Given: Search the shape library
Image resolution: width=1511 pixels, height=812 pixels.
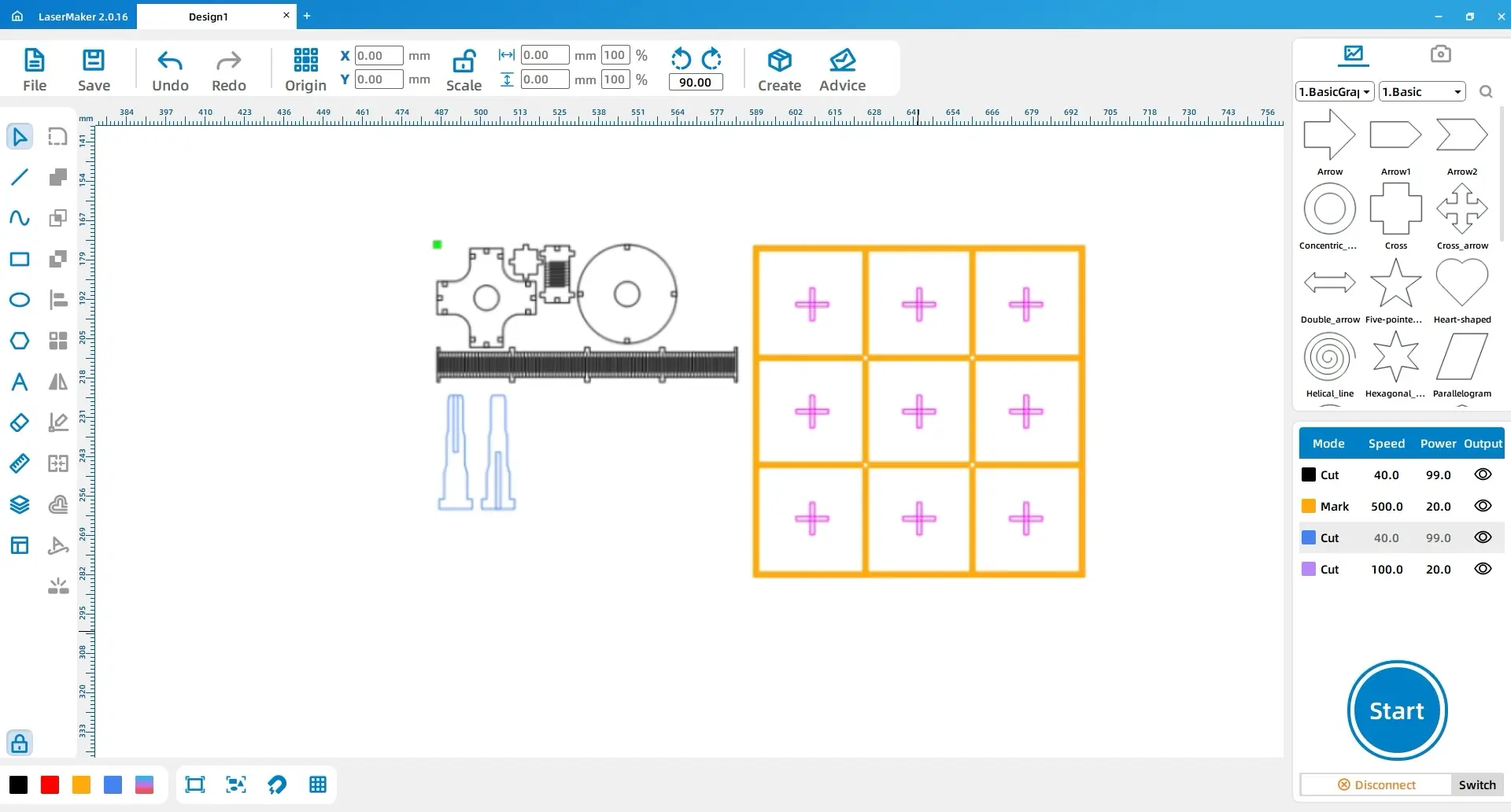Looking at the screenshot, I should coord(1486,92).
